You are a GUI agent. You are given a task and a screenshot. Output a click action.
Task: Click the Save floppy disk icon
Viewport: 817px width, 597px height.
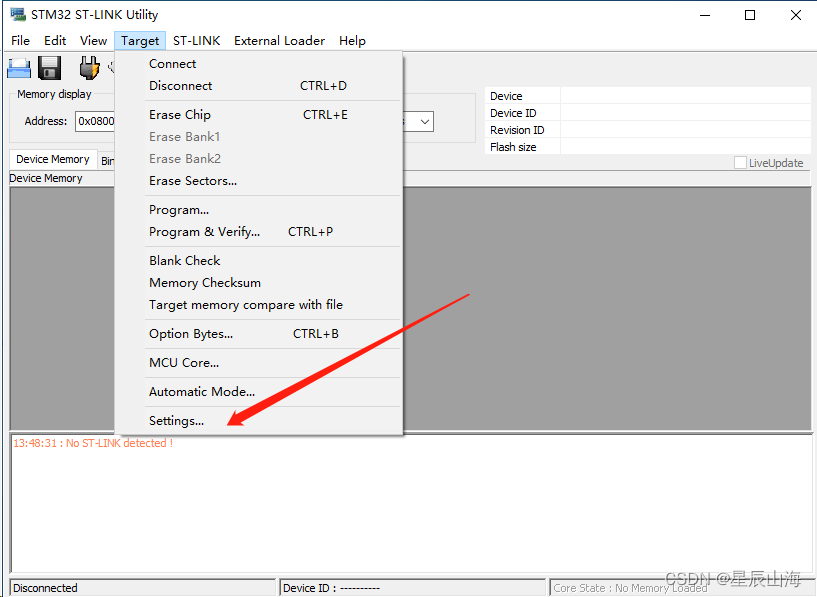pyautogui.click(x=49, y=68)
